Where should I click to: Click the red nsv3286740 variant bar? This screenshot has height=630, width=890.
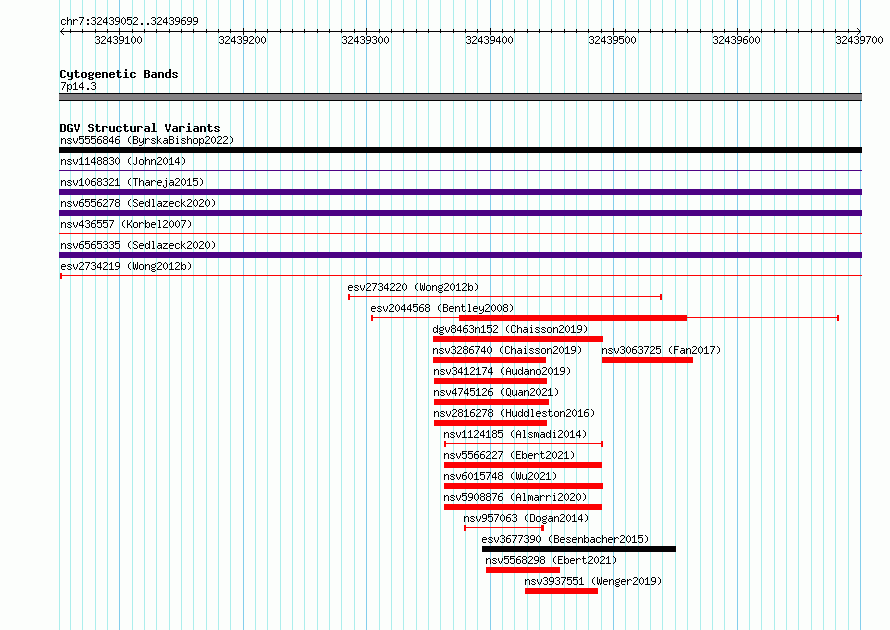489,360
